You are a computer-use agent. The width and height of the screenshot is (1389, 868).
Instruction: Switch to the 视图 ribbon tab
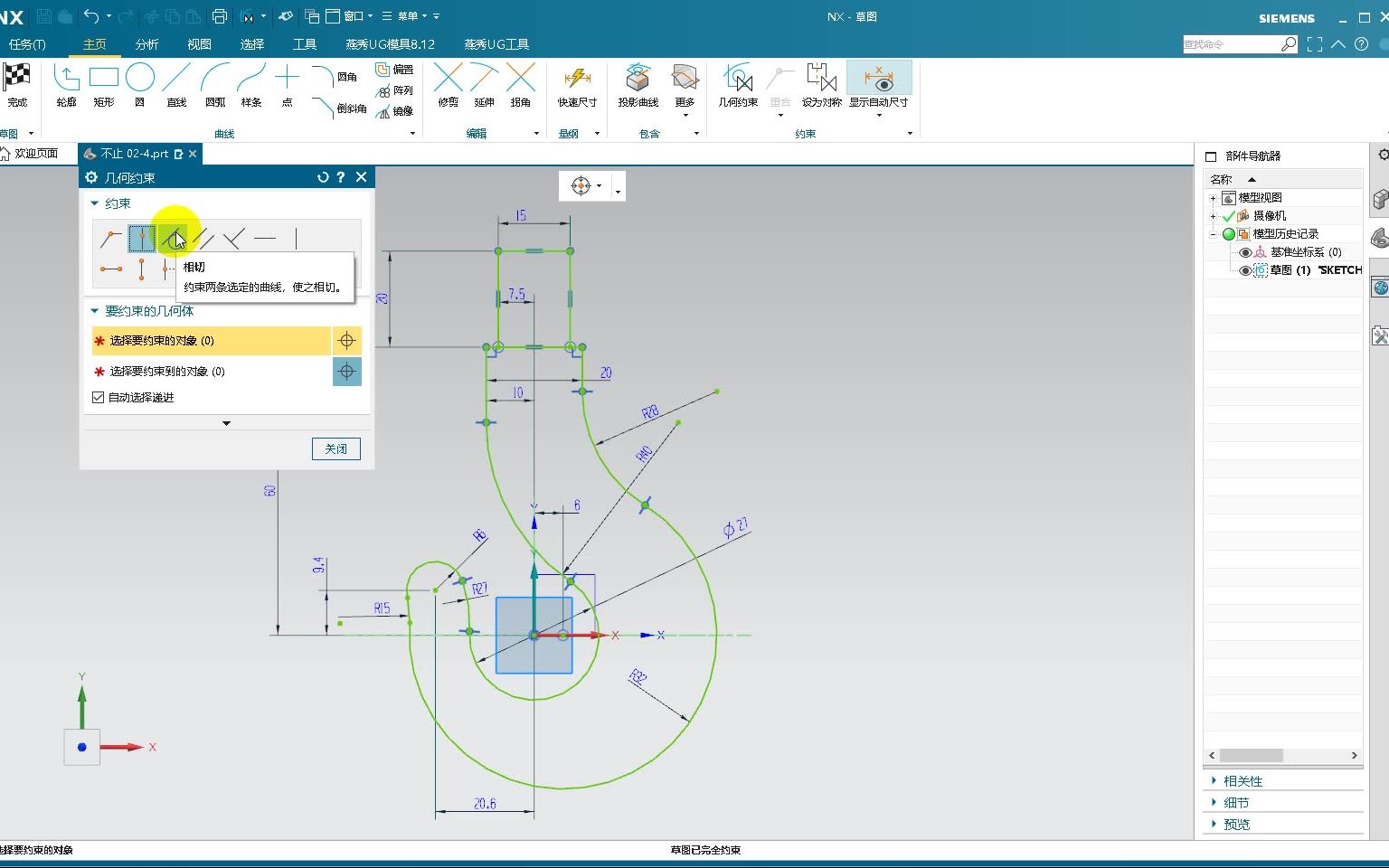tap(199, 44)
